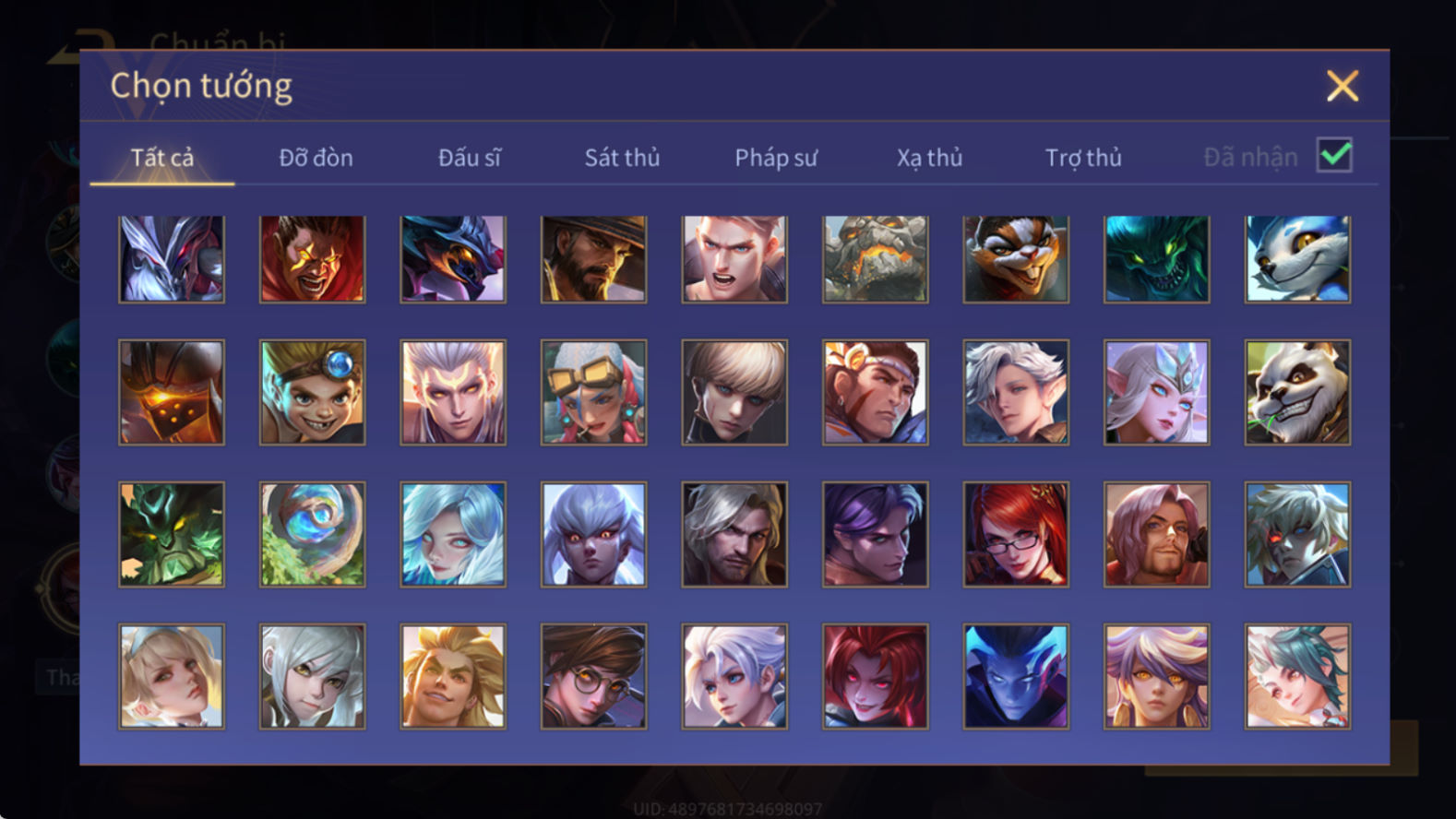1456x819 pixels.
Task: Toggle the Đã nhận checkbox
Action: pyautogui.click(x=1334, y=155)
